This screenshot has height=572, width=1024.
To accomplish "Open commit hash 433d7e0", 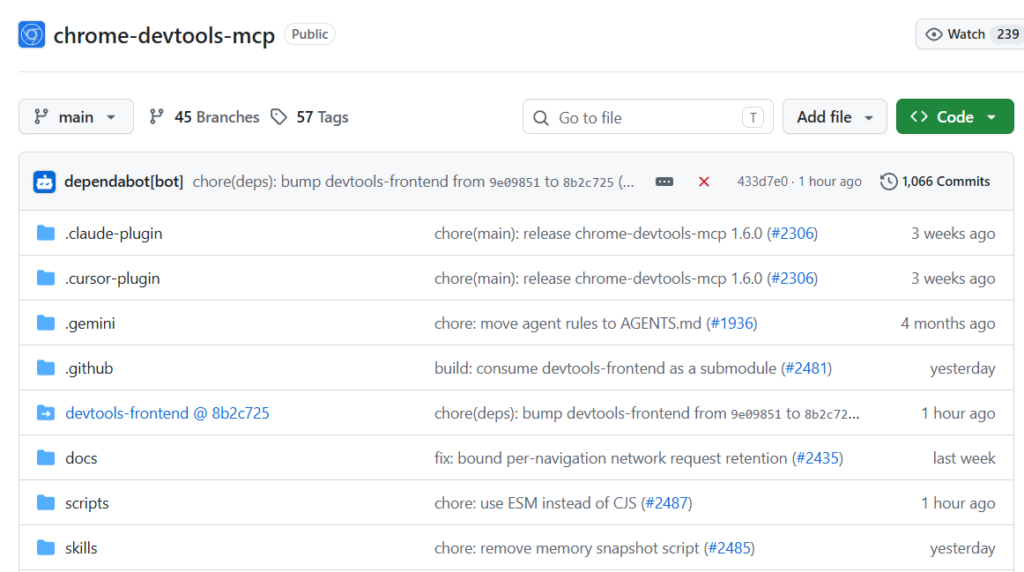I will point(762,182).
